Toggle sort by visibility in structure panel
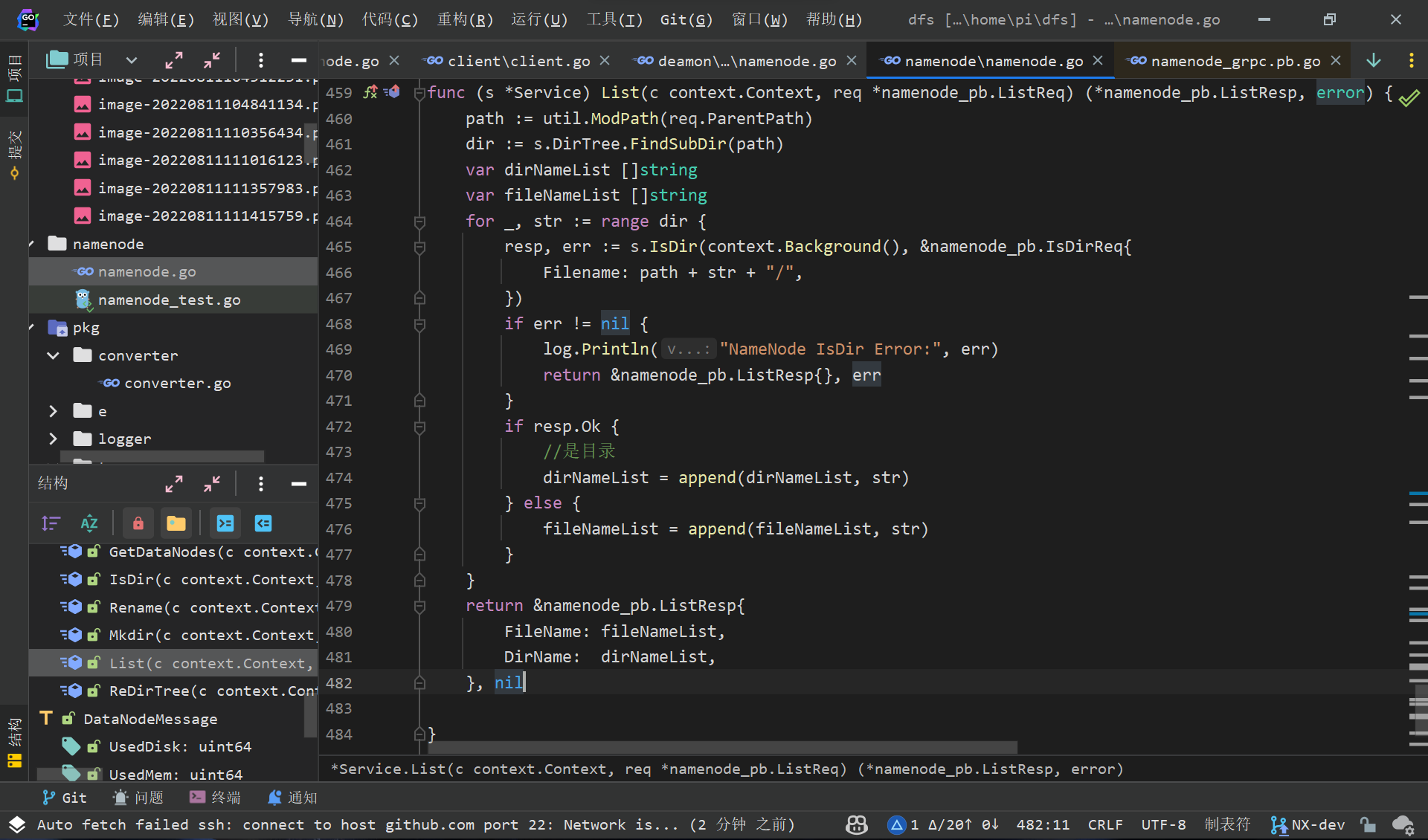 point(51,523)
